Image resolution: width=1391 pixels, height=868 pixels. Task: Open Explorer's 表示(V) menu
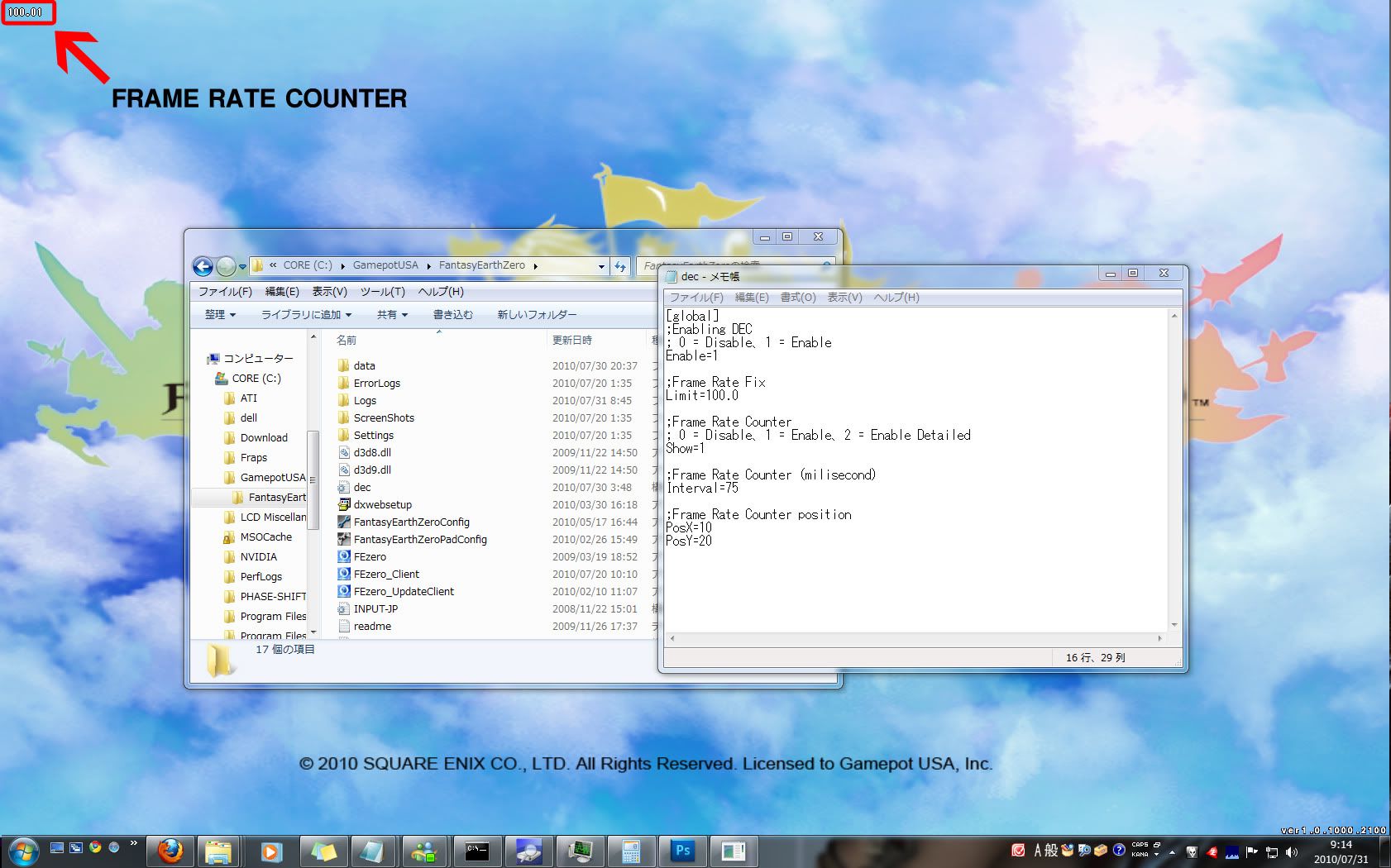(x=329, y=291)
